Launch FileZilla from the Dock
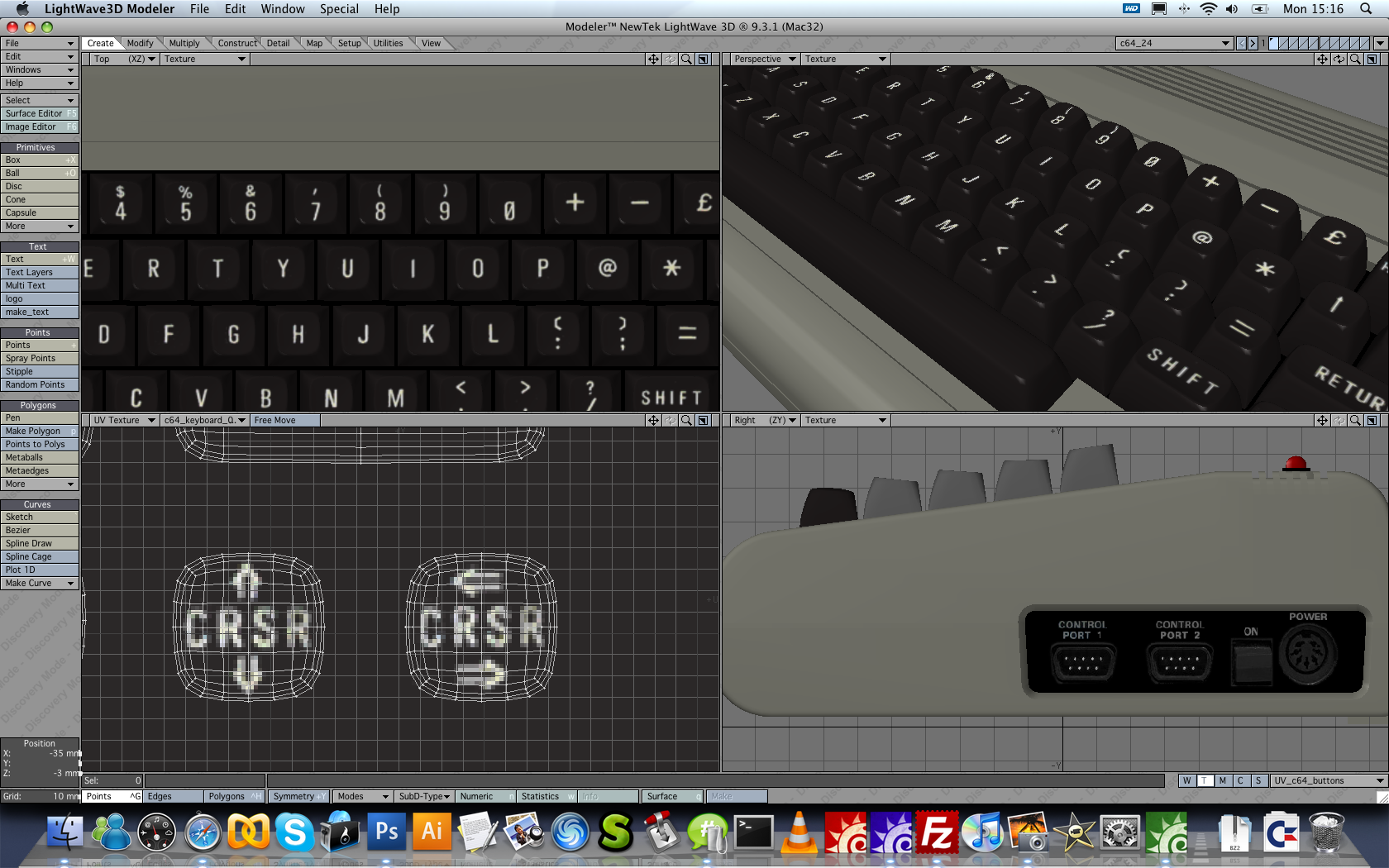Image resolution: width=1389 pixels, height=868 pixels. point(938,832)
